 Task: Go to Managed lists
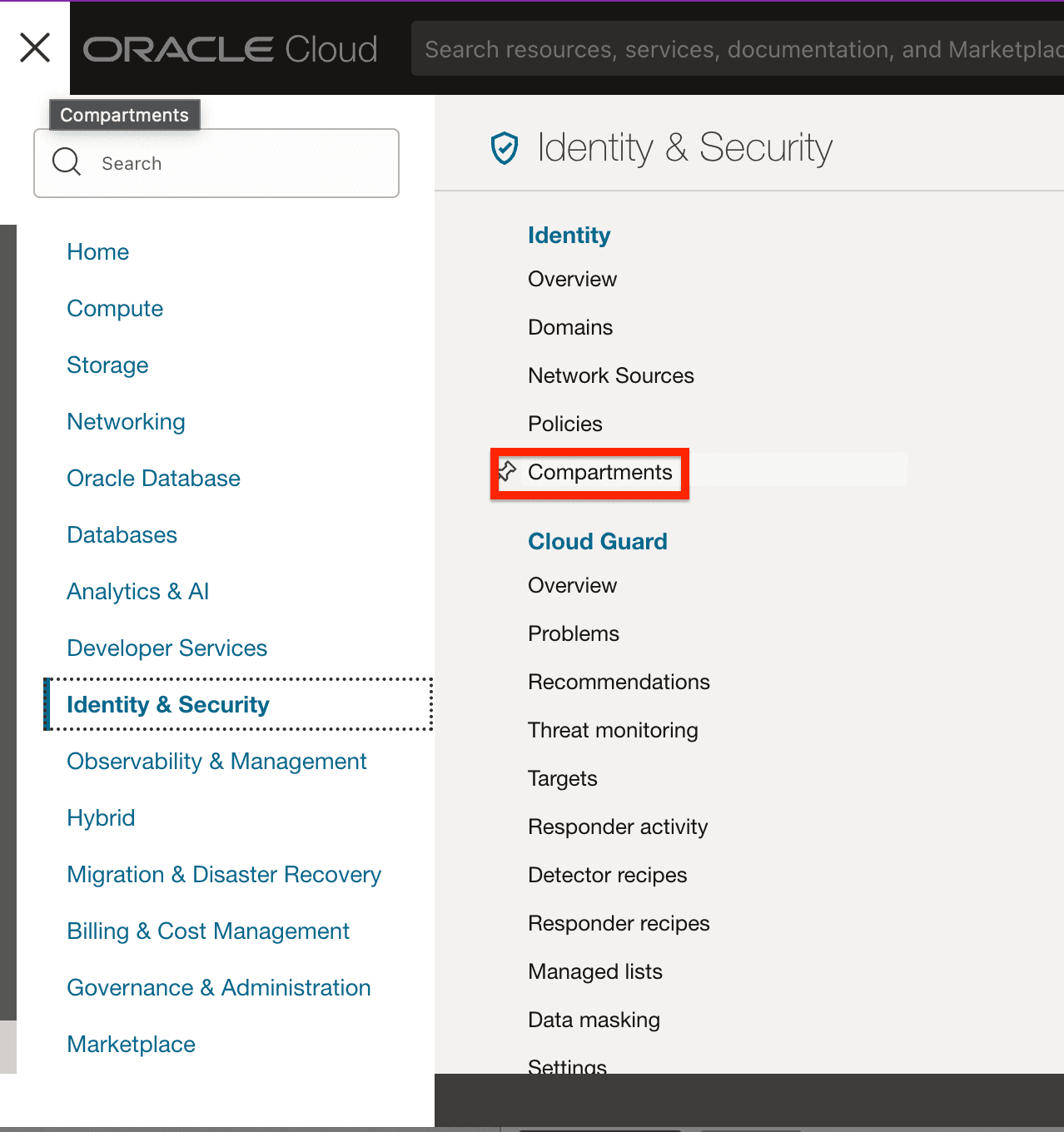click(x=594, y=972)
